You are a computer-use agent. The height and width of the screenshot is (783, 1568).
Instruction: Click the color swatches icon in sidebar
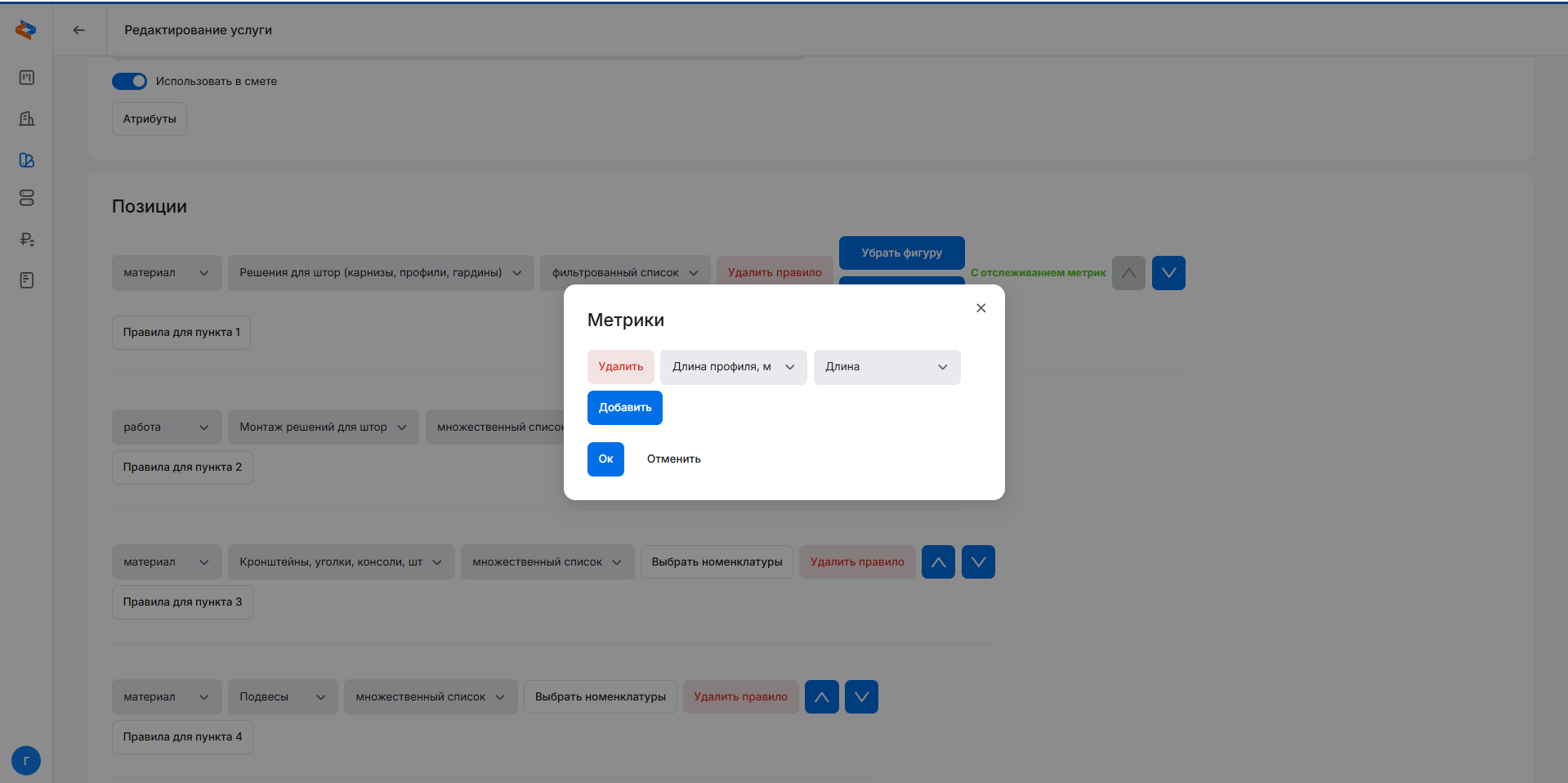27,160
